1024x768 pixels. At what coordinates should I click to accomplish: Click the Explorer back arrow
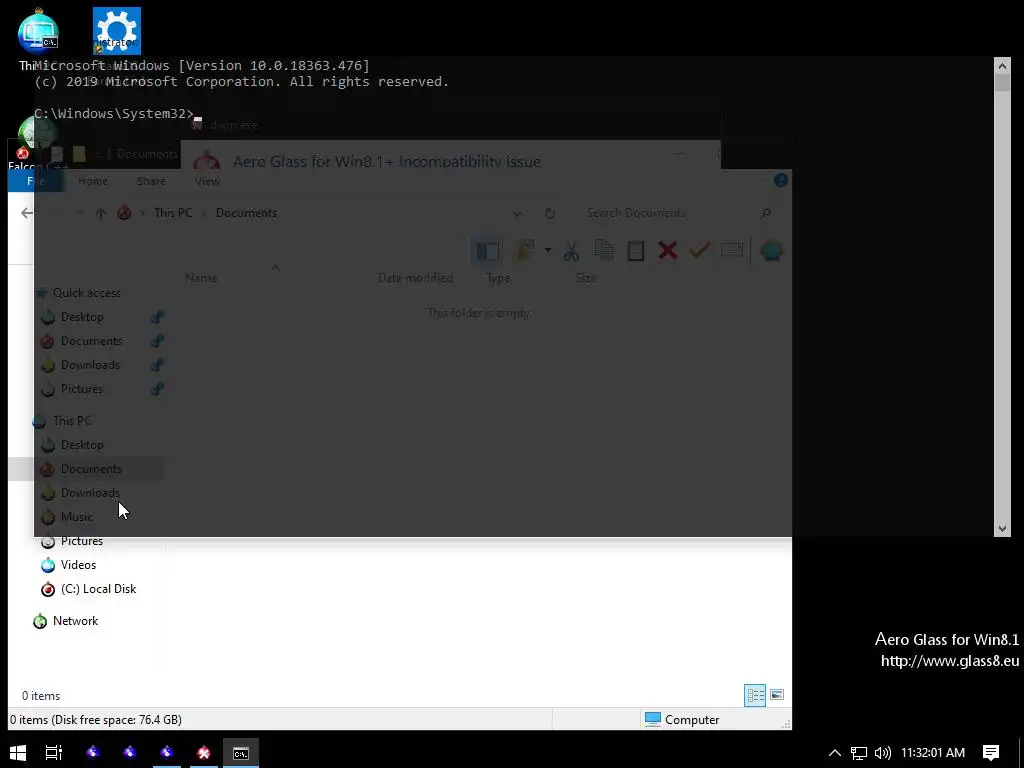(27, 213)
